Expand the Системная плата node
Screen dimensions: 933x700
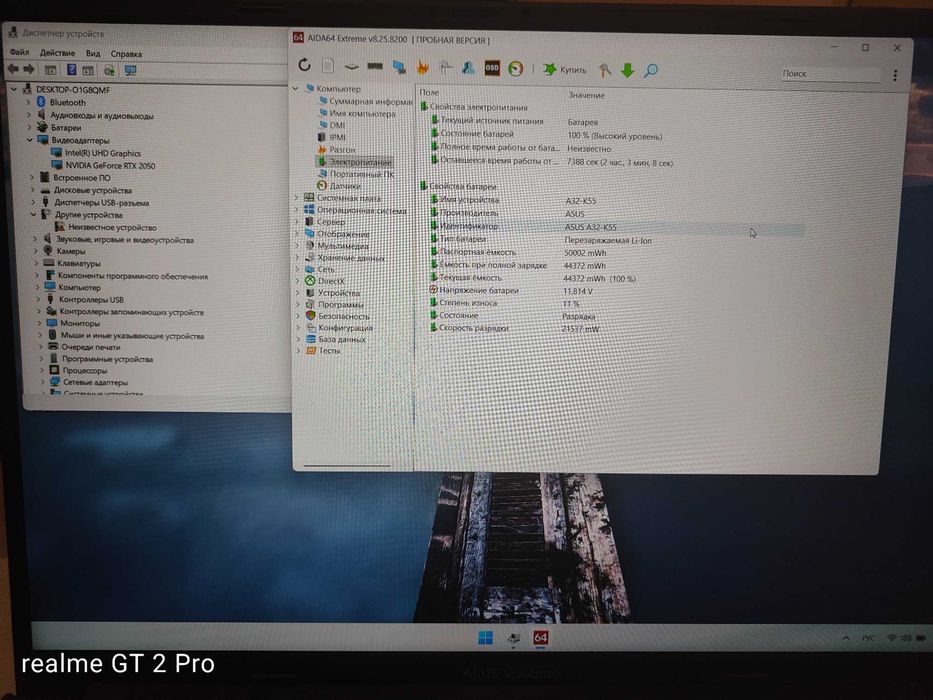click(x=297, y=198)
